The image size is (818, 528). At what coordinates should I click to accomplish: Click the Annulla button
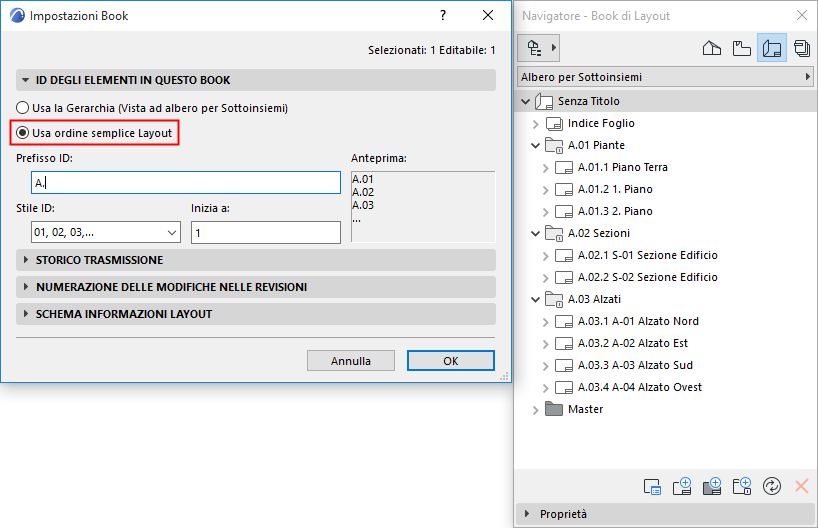click(x=351, y=361)
